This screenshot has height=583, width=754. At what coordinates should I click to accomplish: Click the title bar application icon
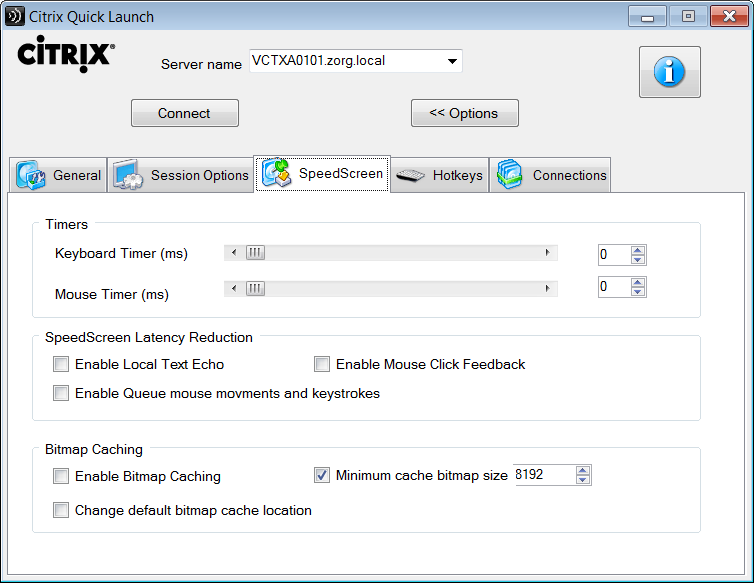pyautogui.click(x=15, y=17)
